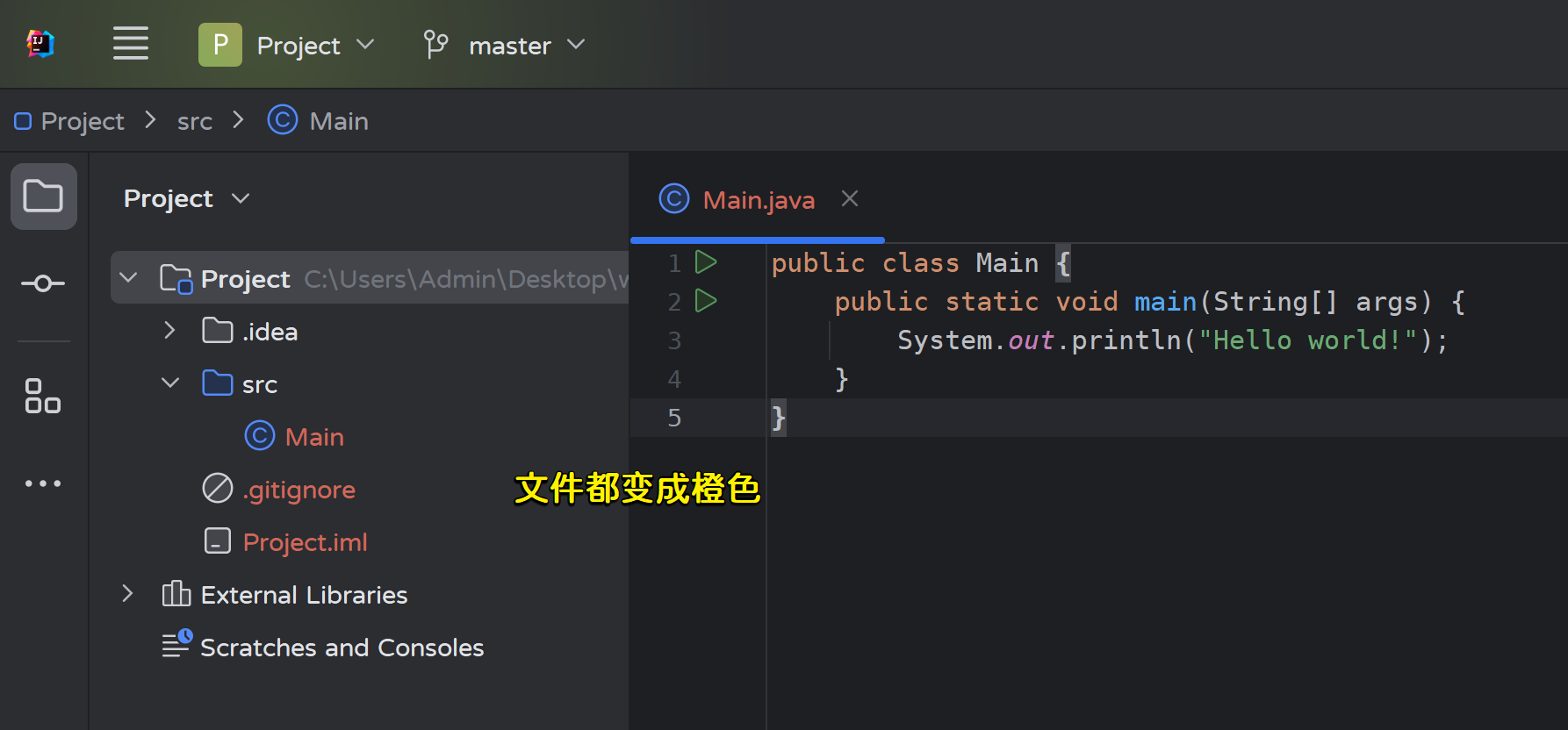Open the Commit tool window
Image resolution: width=1568 pixels, height=730 pixels.
pos(43,283)
